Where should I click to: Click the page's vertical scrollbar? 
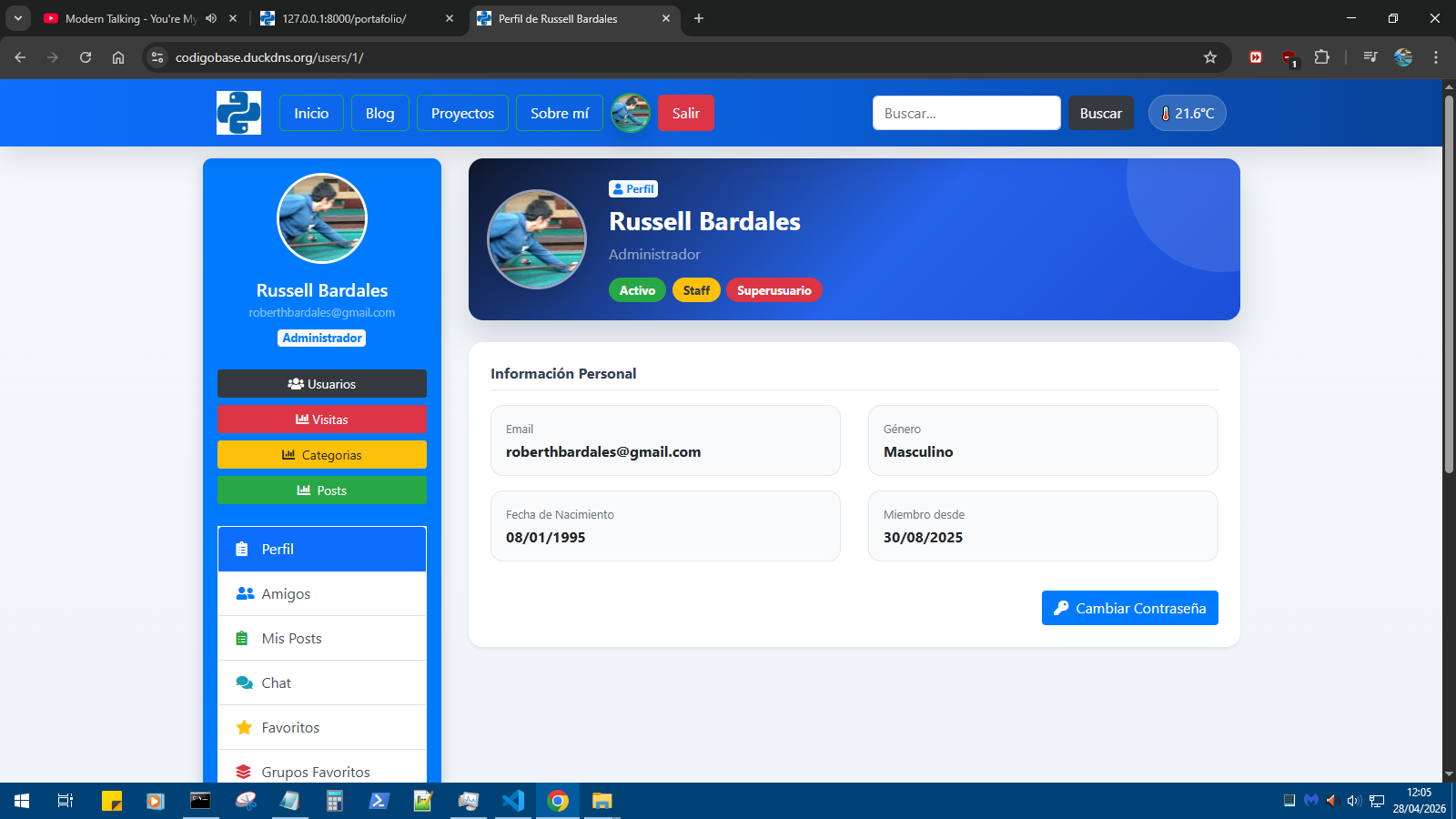pos(1450,284)
